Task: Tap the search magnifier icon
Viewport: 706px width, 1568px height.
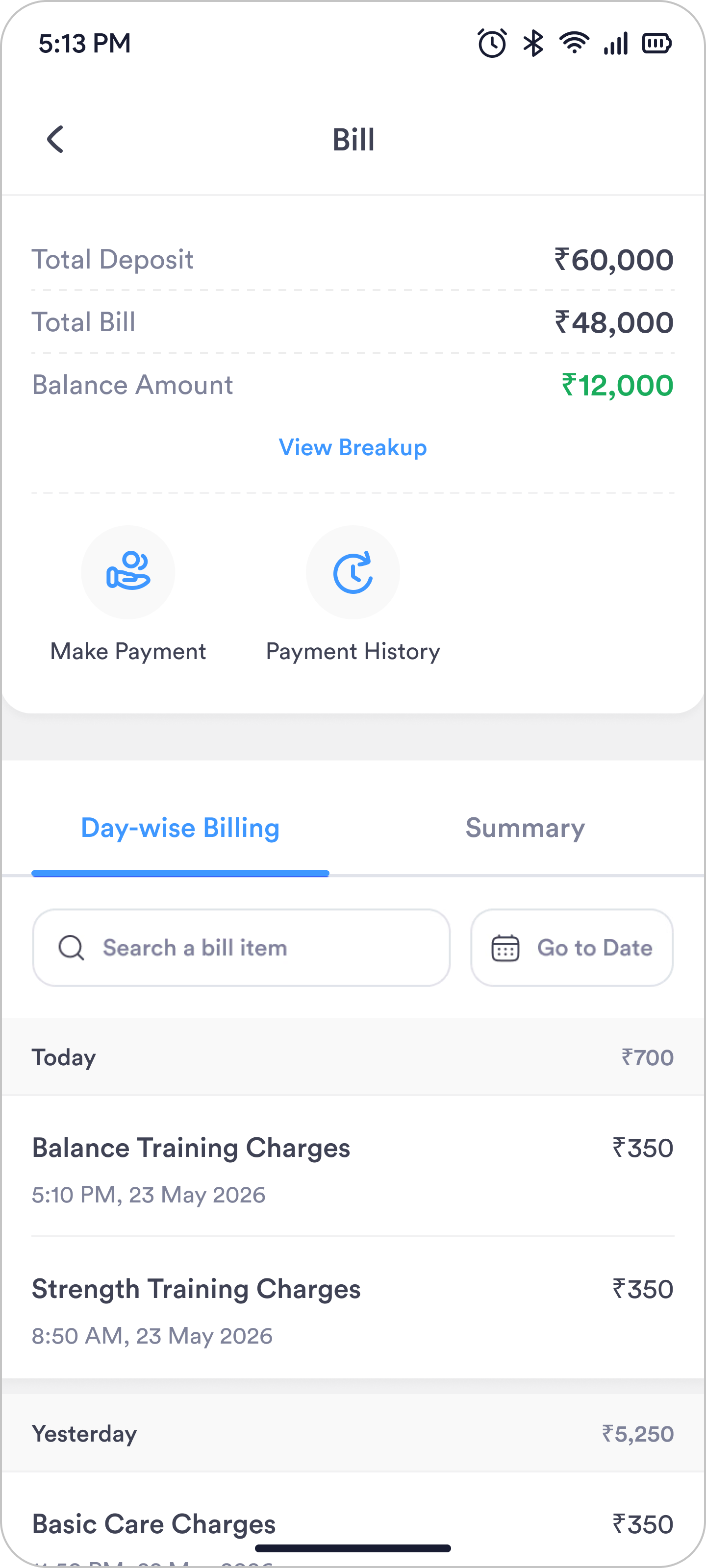Action: (71, 948)
